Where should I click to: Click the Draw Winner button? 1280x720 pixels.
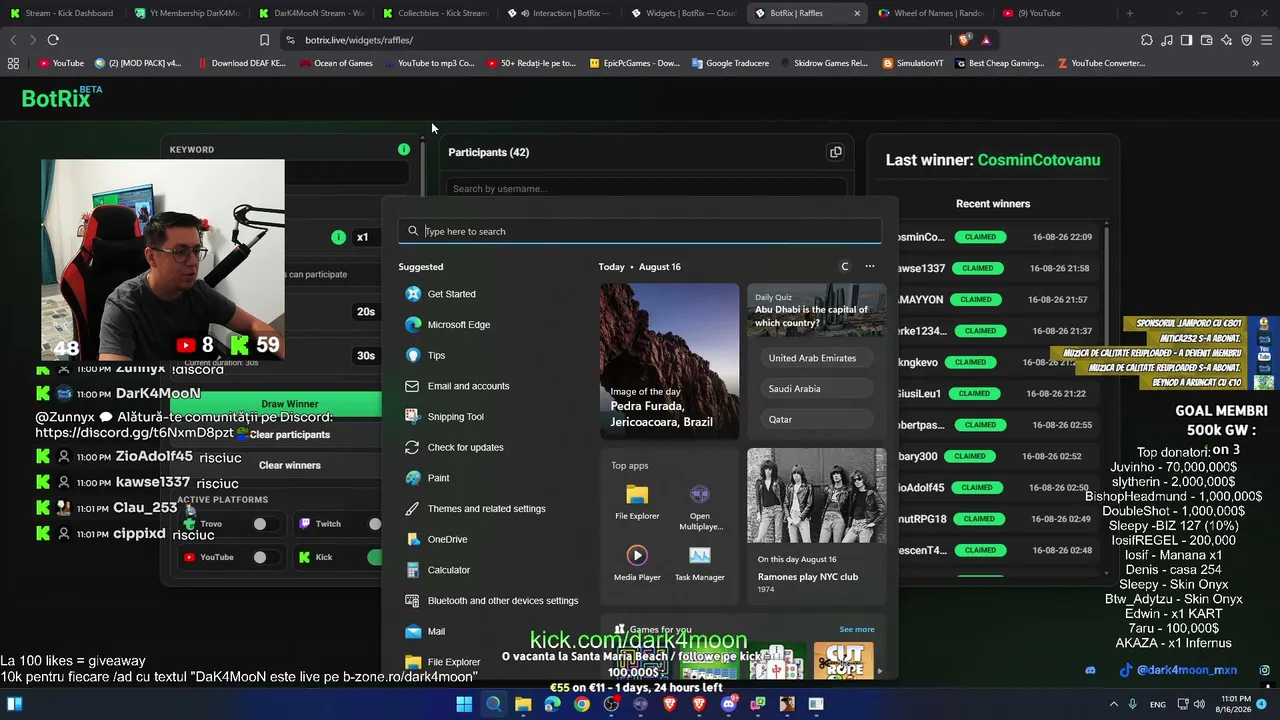tap(290, 404)
